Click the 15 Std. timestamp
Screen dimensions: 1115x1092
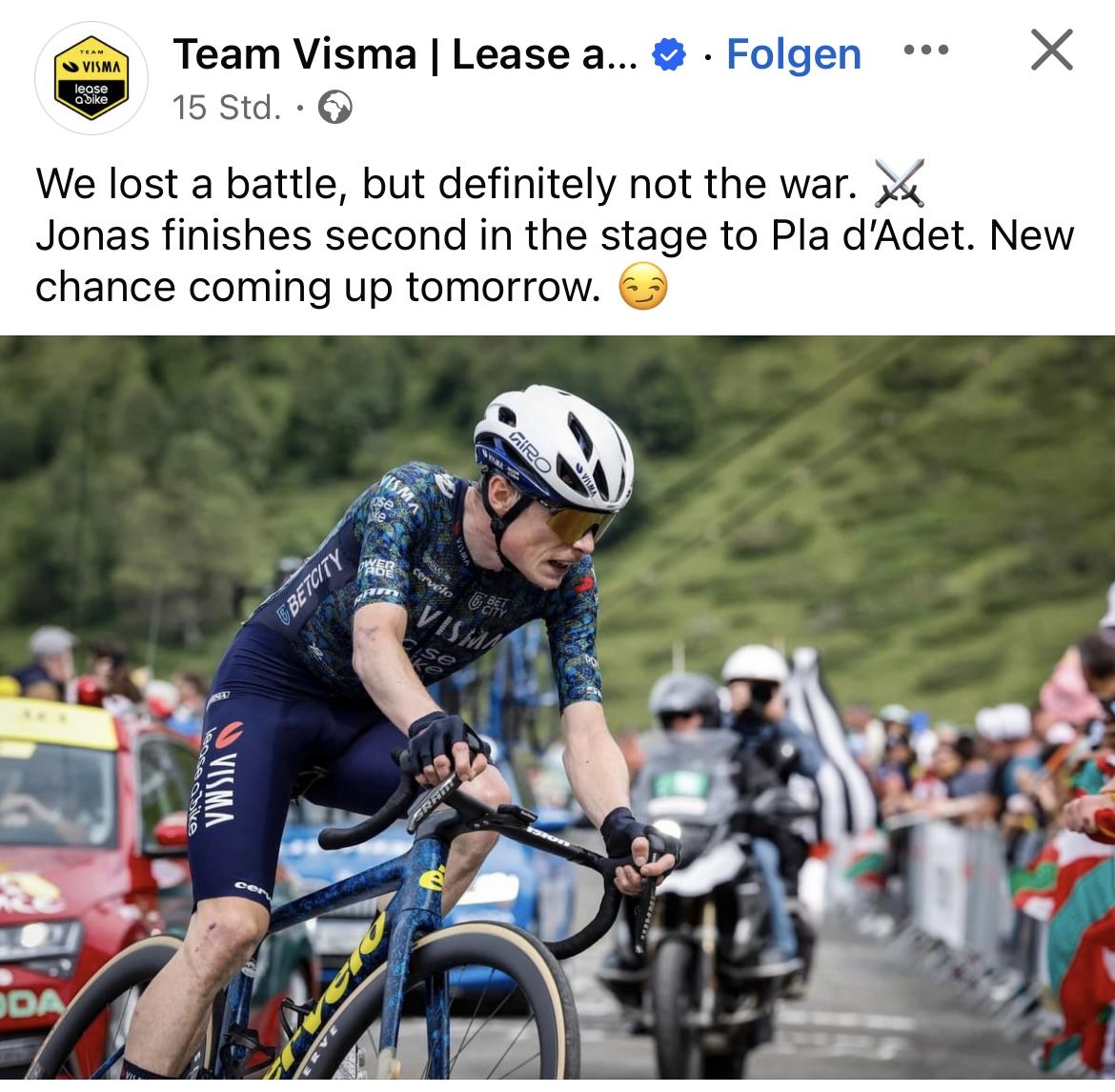pos(227,108)
